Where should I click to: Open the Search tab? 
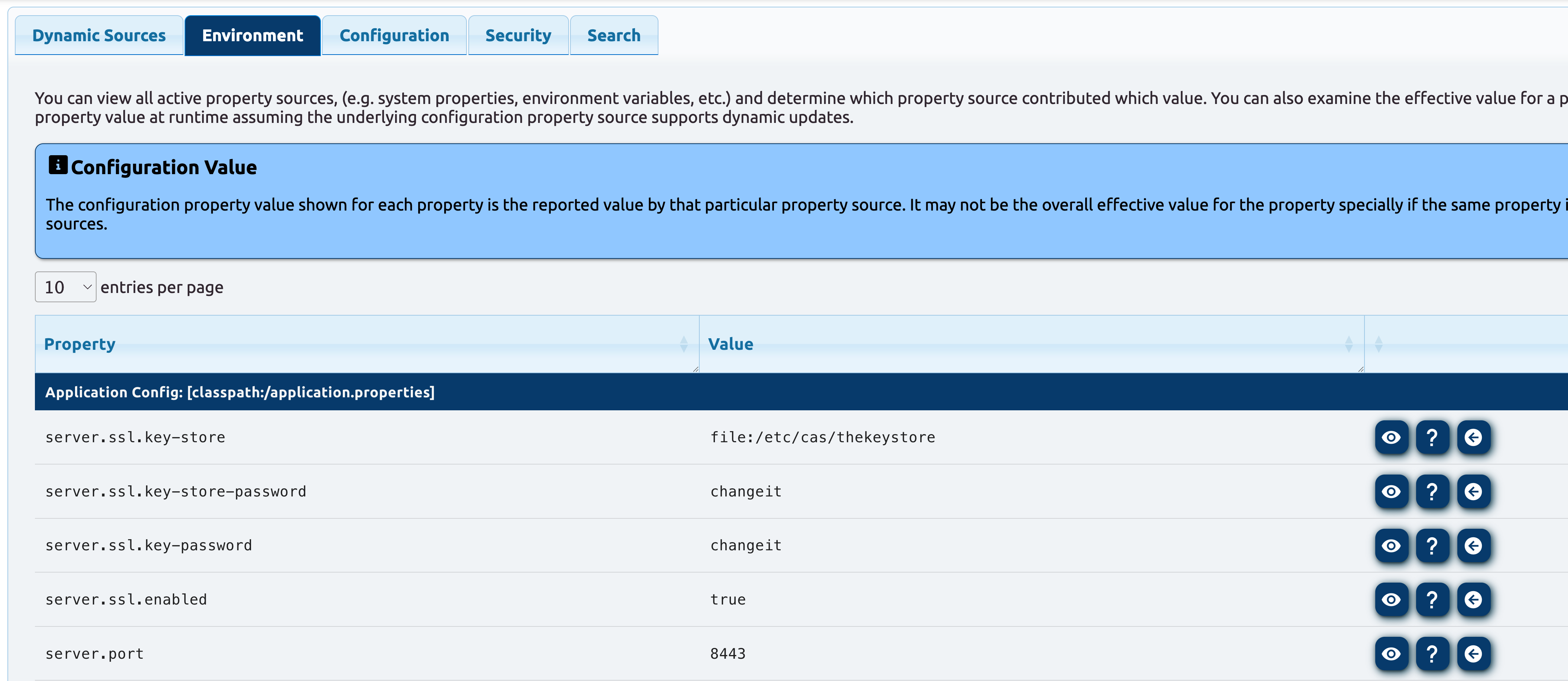point(614,35)
